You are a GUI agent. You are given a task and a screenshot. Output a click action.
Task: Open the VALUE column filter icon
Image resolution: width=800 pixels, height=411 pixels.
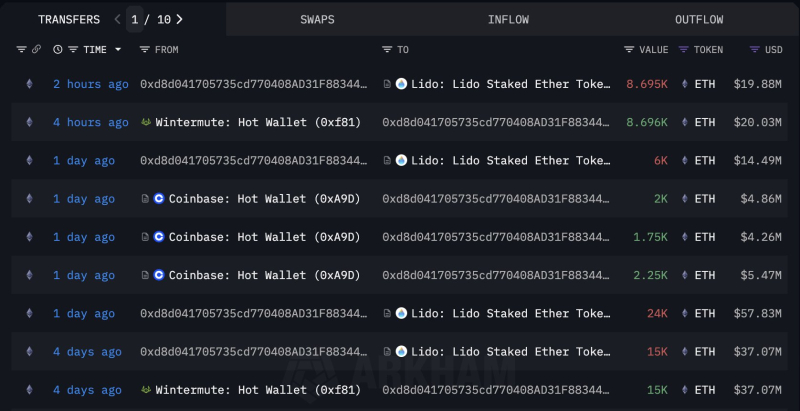point(629,49)
